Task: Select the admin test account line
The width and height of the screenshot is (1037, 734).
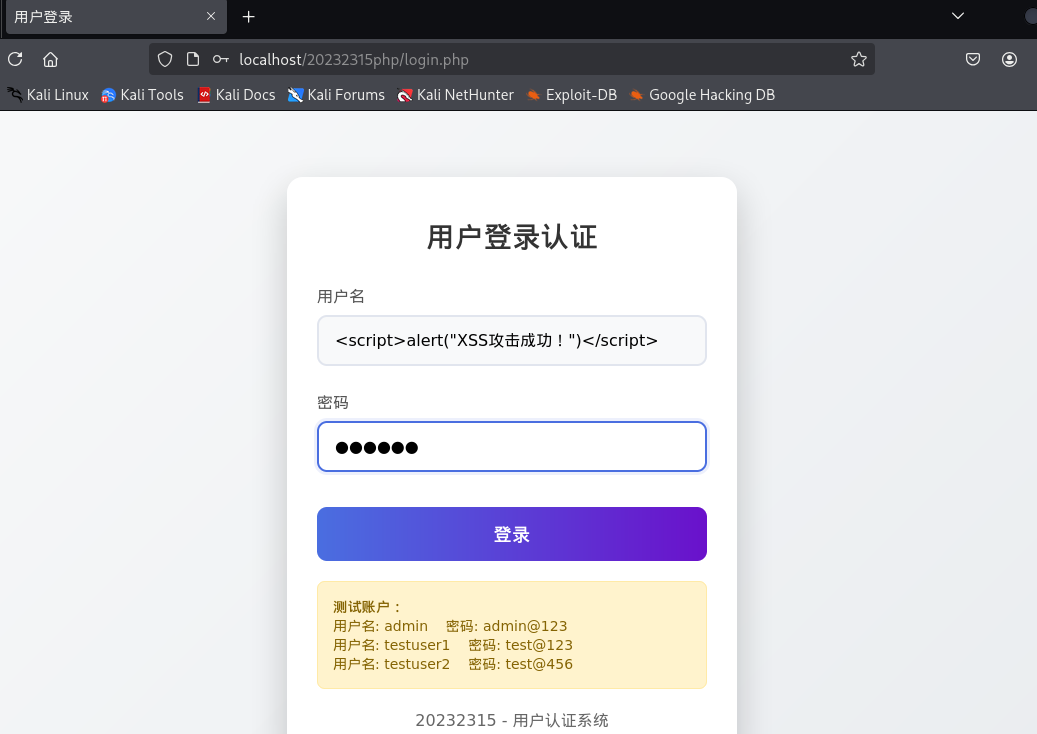Action: [x=450, y=626]
